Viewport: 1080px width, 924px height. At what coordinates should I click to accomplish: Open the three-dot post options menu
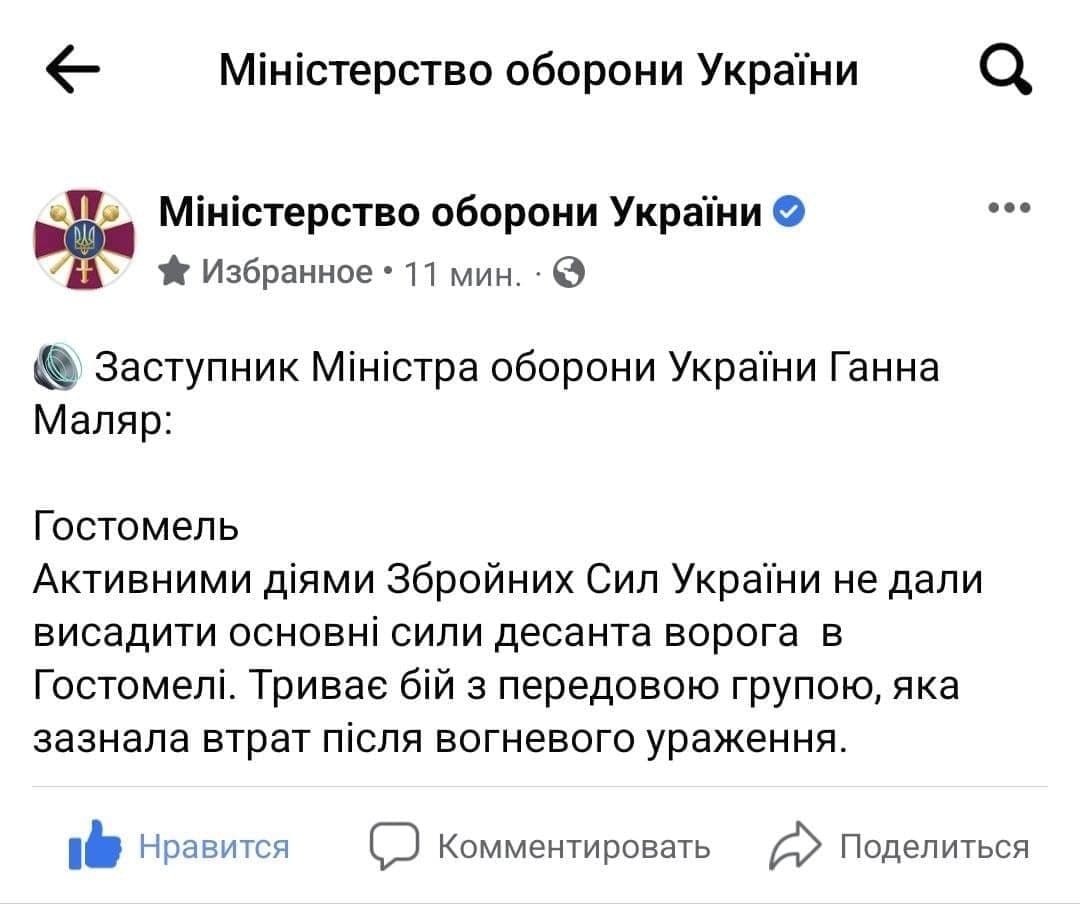1008,209
